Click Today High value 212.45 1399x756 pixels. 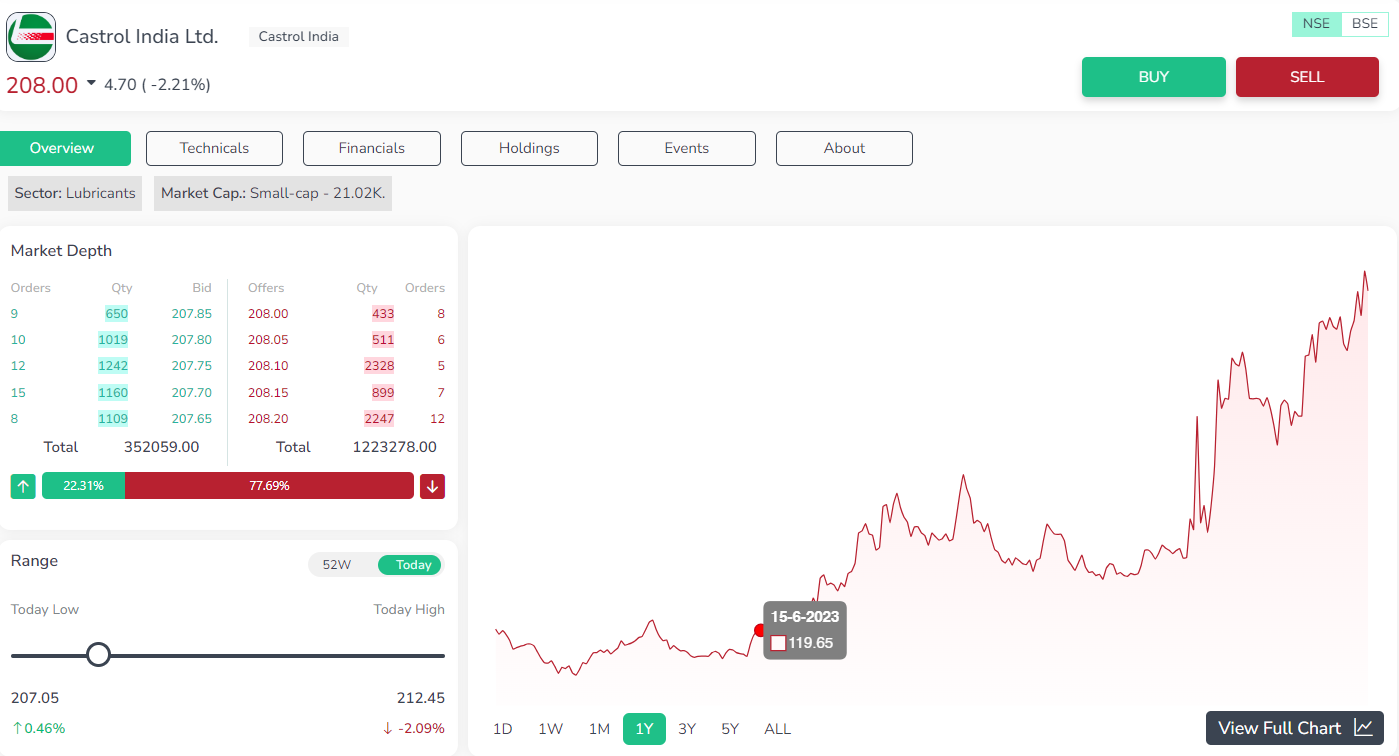coord(421,698)
